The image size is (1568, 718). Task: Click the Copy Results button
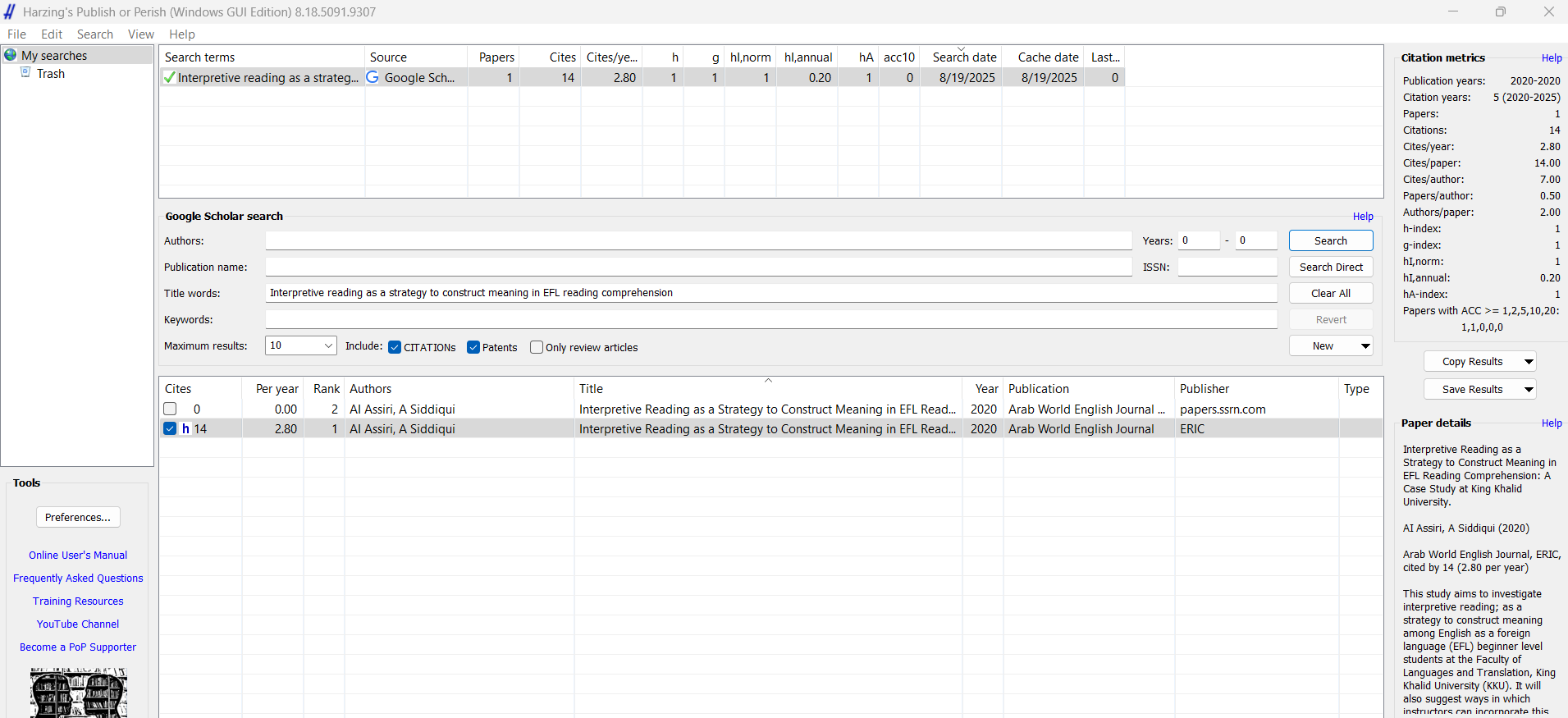coord(1472,362)
